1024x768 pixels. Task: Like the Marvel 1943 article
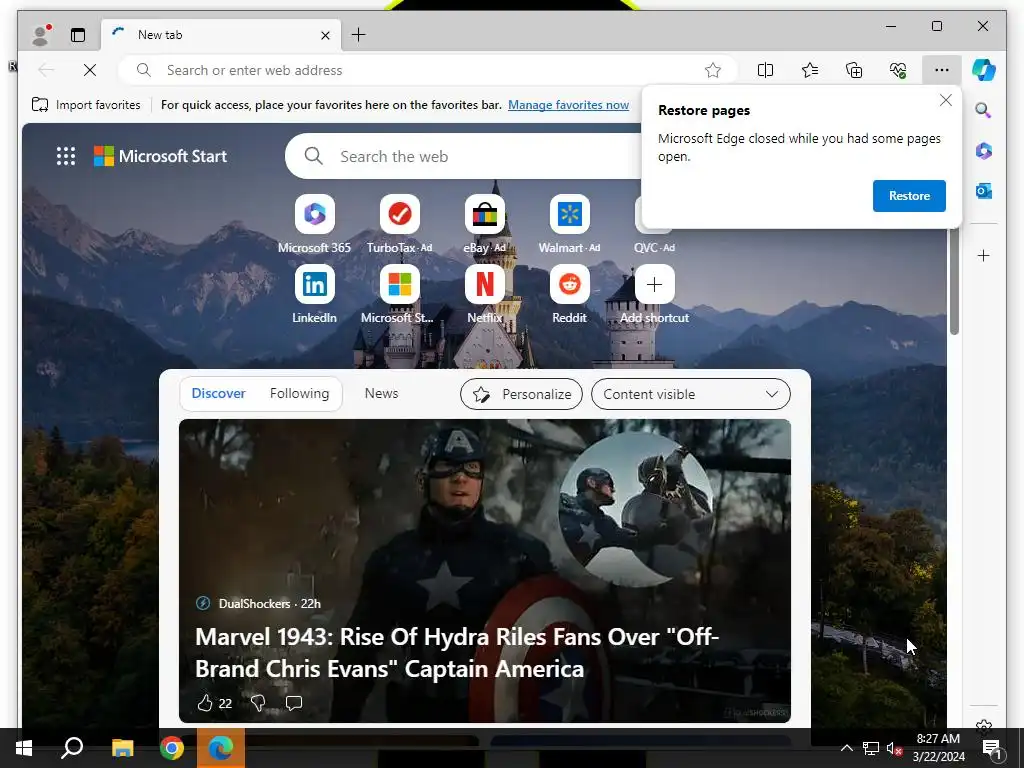205,703
